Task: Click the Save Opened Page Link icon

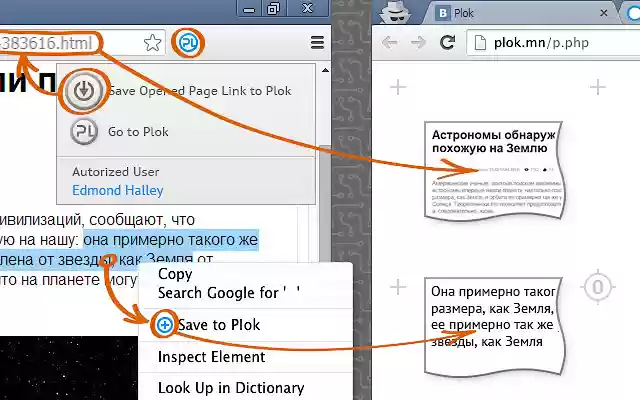Action: [84, 91]
